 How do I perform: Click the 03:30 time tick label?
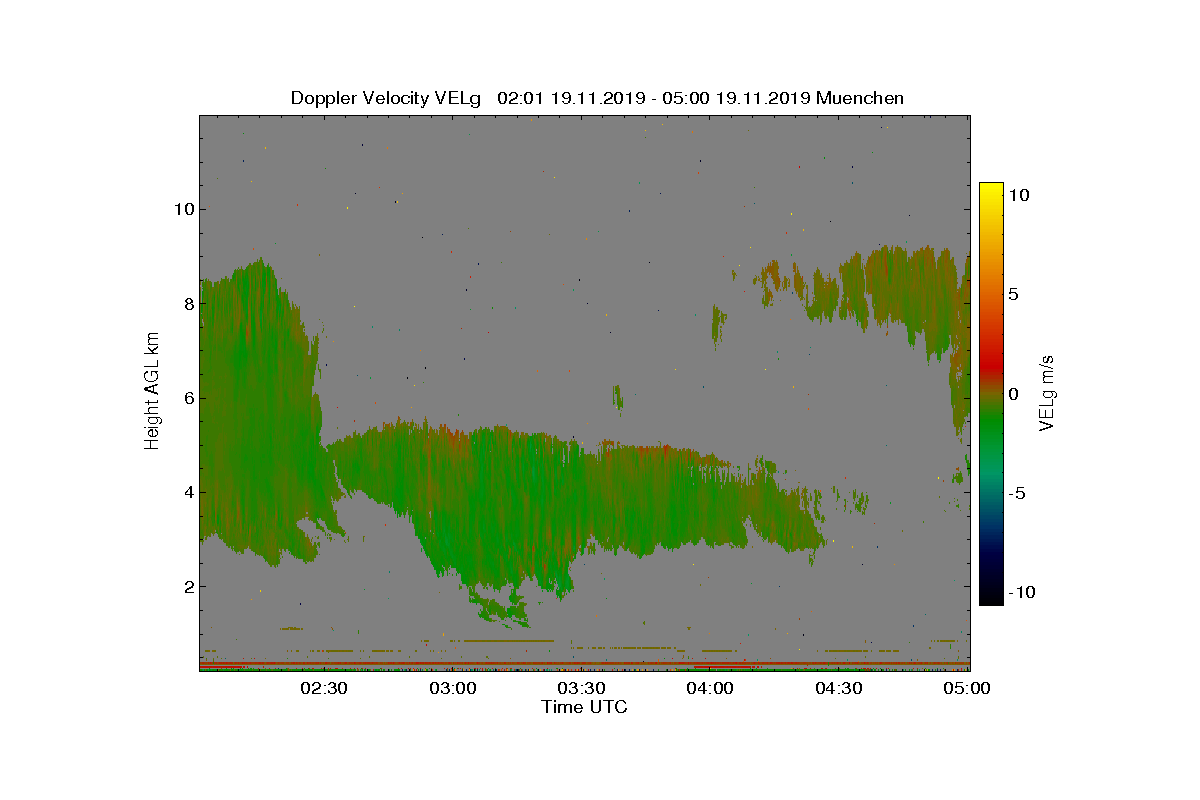(581, 689)
